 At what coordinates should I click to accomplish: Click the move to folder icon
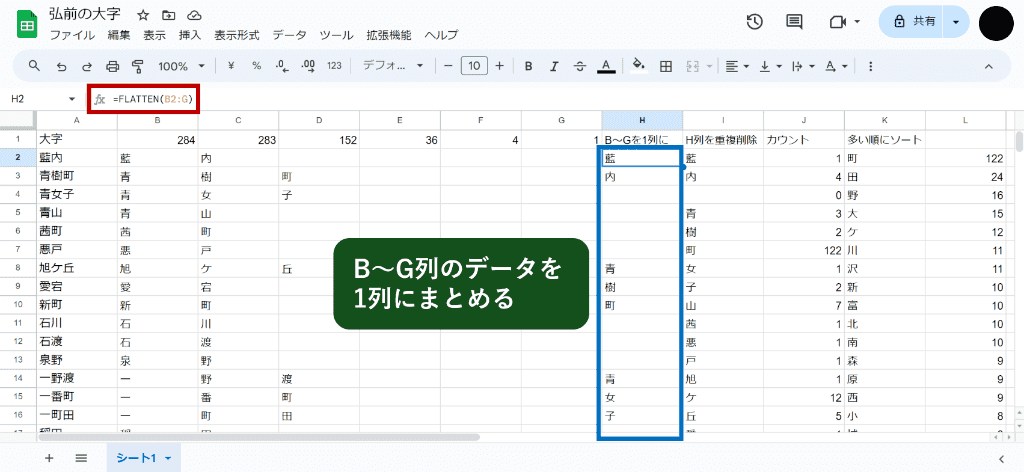coord(168,15)
